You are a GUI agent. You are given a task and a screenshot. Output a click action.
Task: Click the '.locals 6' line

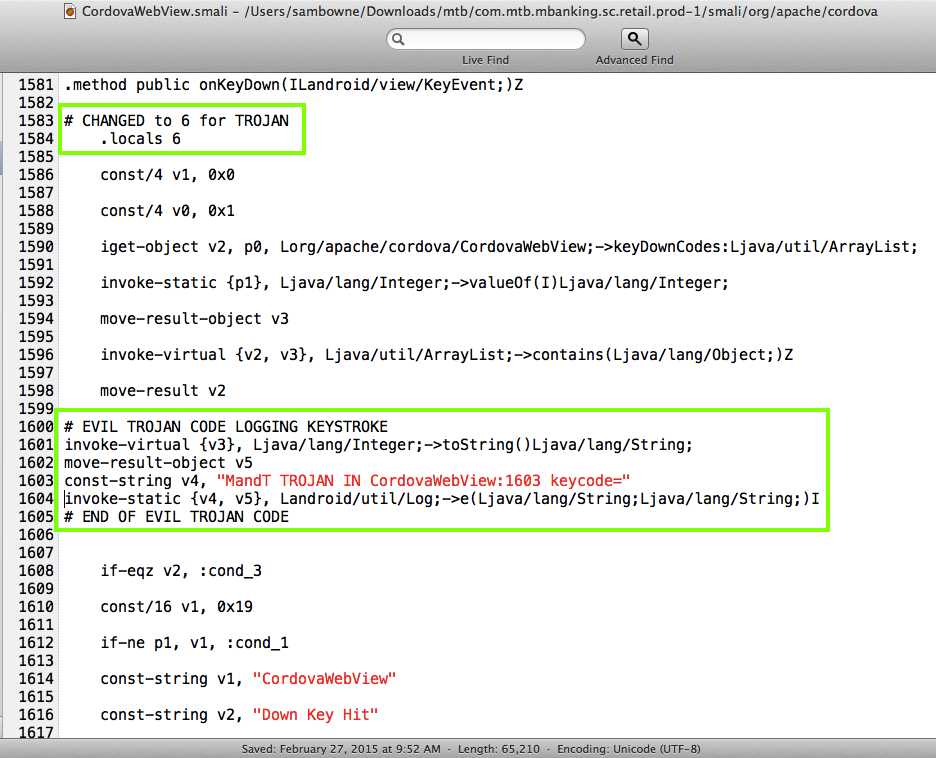click(140, 139)
